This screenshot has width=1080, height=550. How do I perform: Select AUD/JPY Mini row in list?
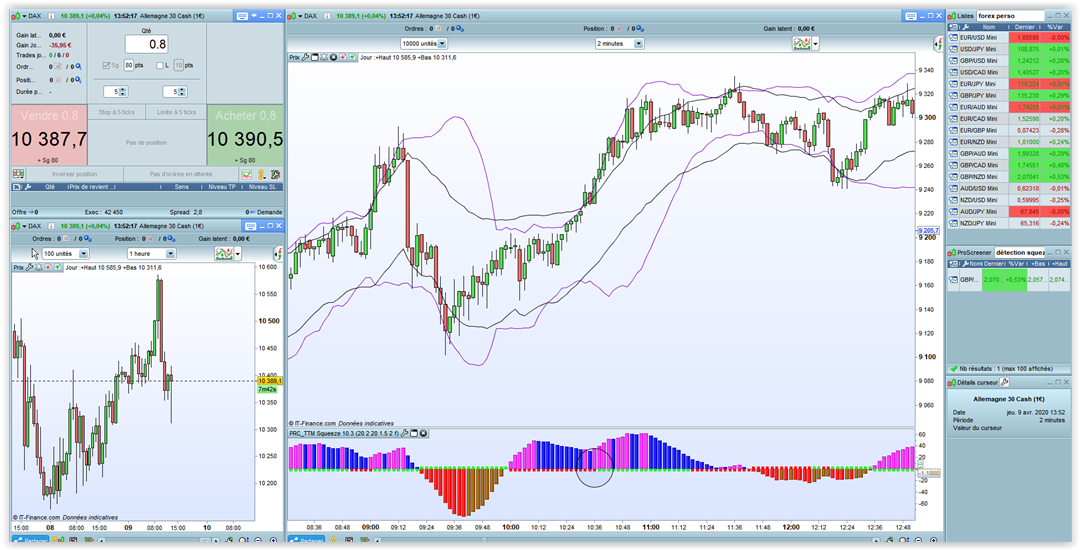pos(1008,211)
